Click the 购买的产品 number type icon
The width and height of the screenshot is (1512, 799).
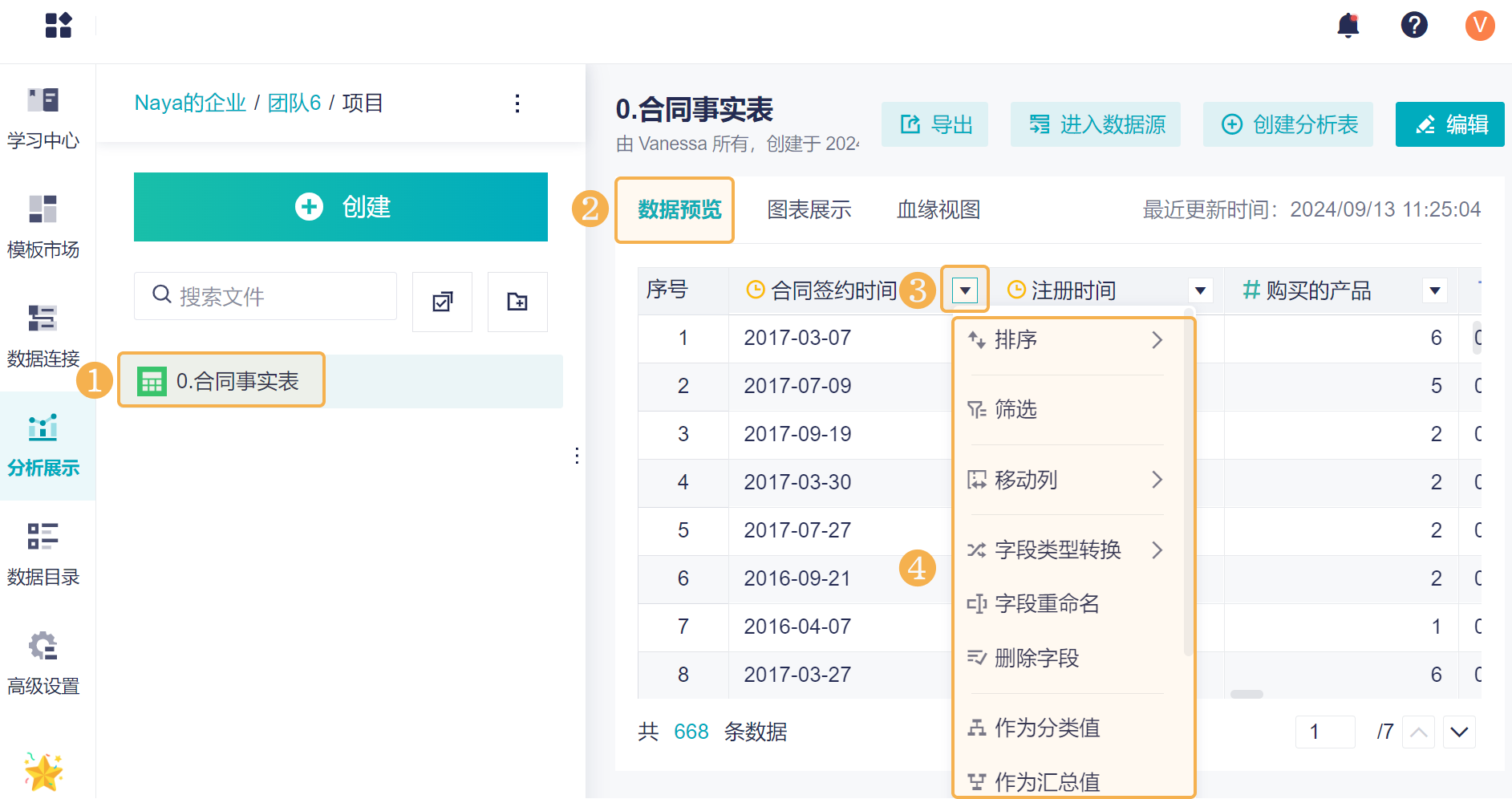[1251, 290]
